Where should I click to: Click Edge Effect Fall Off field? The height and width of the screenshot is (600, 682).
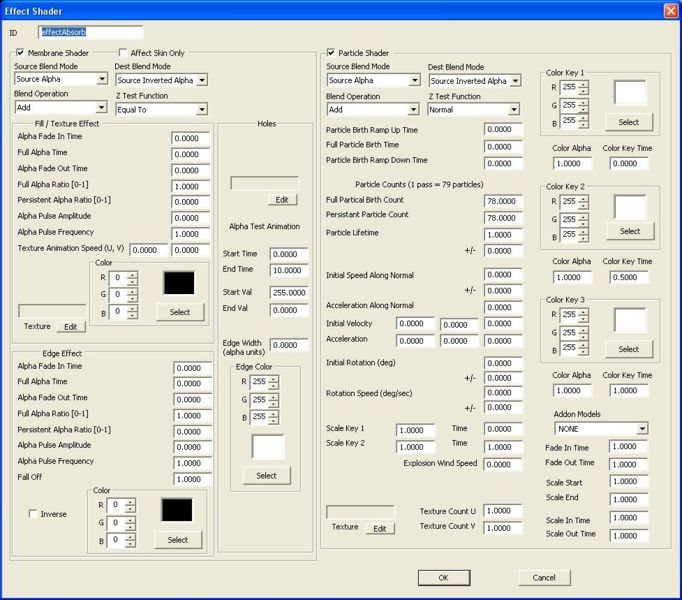click(192, 479)
